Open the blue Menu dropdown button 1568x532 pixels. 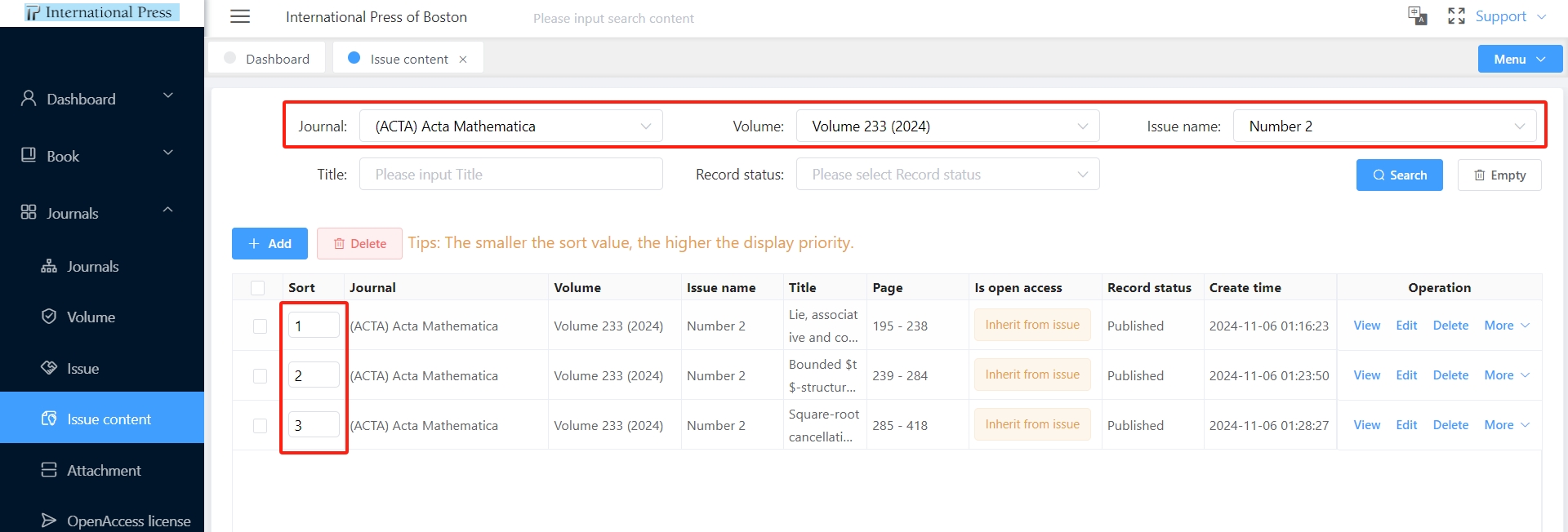(1520, 59)
